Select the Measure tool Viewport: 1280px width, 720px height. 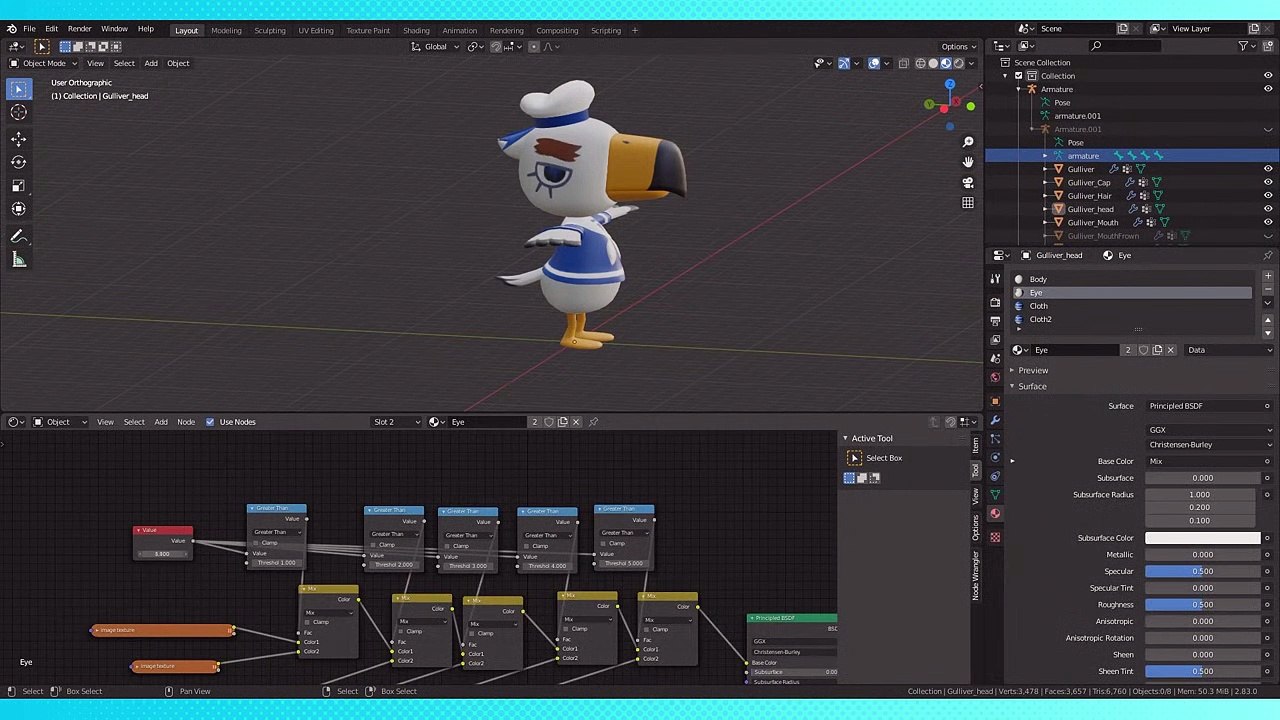click(x=18, y=260)
